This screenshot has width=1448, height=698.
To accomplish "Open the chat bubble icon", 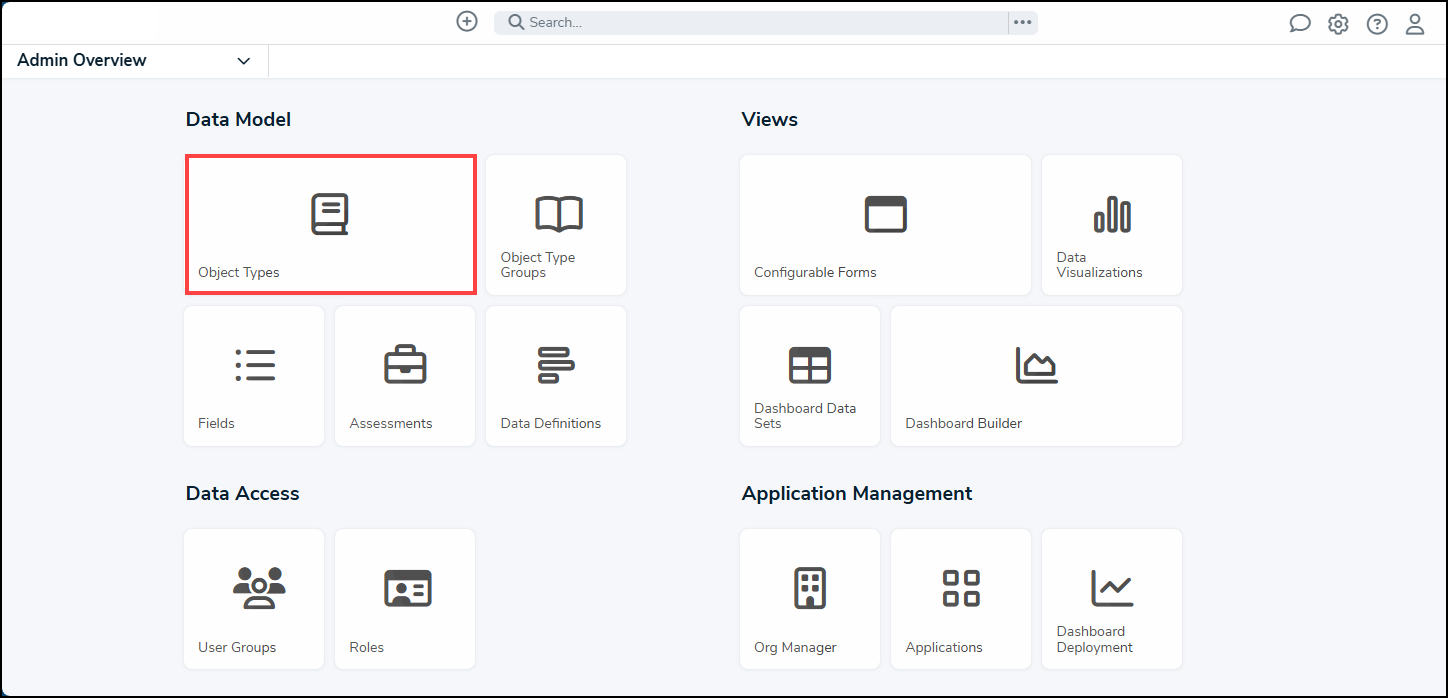I will pos(1300,24).
